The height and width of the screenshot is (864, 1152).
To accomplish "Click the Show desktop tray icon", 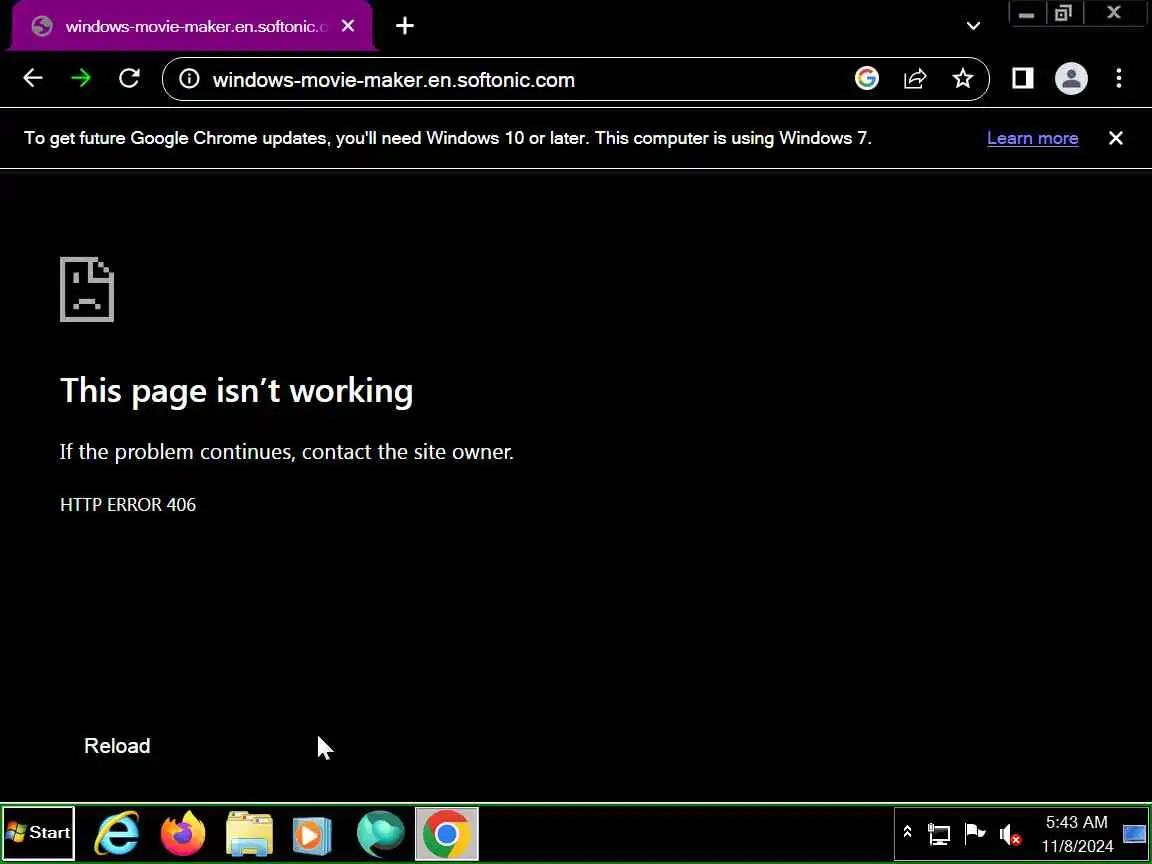I will 1134,833.
